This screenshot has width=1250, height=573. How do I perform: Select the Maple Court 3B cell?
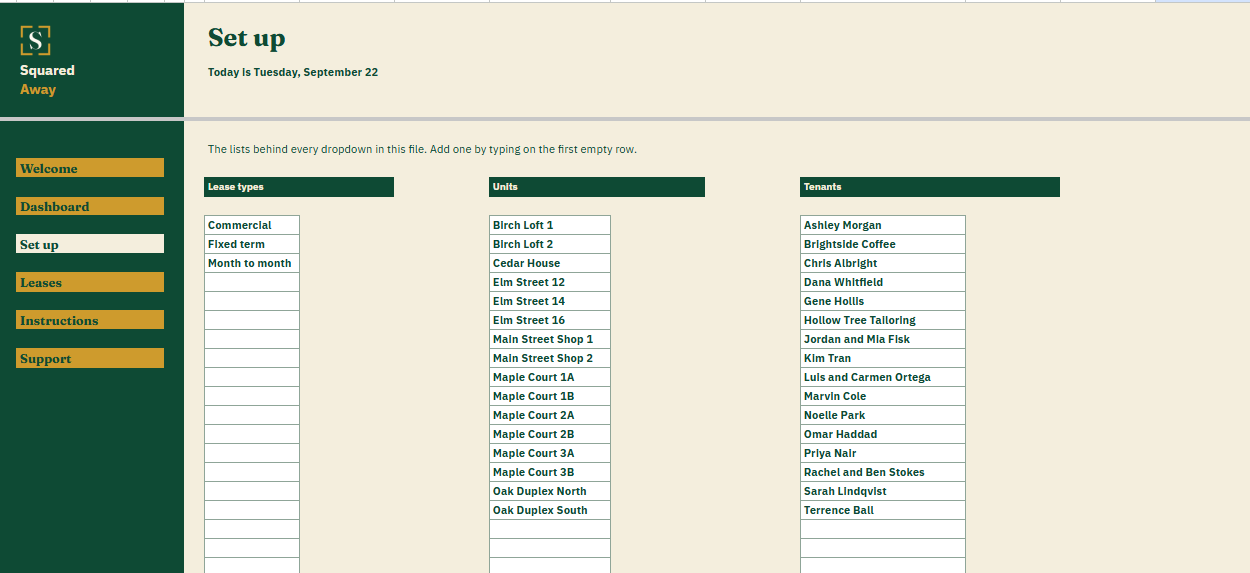pos(550,472)
